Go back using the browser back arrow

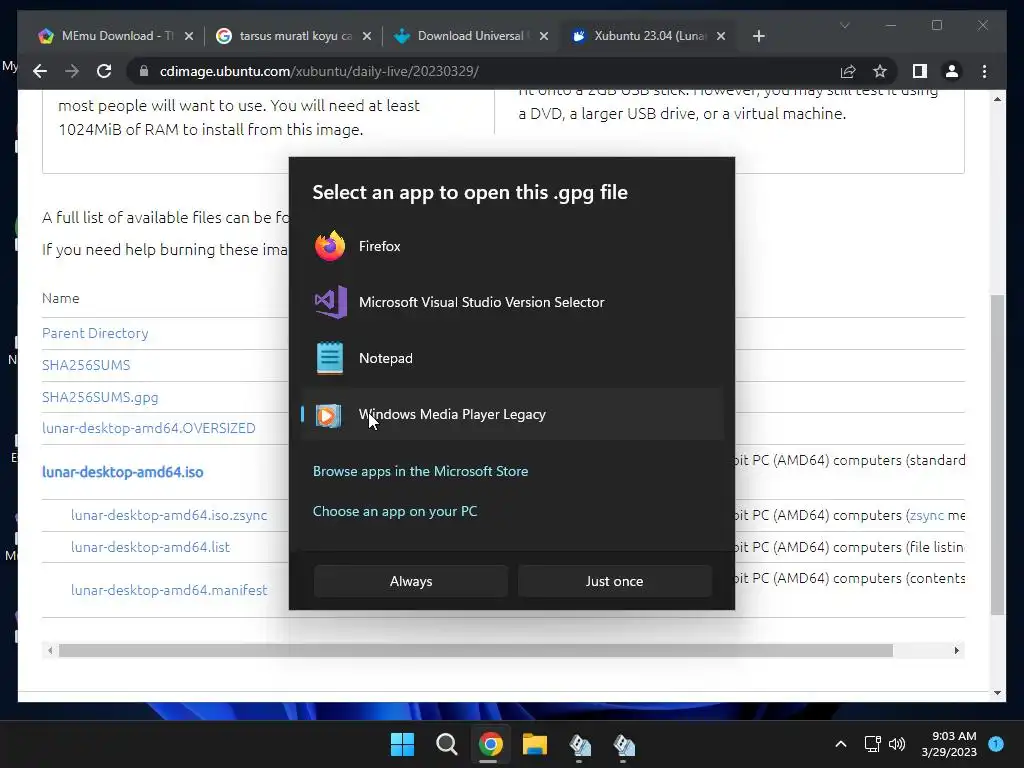click(40, 71)
